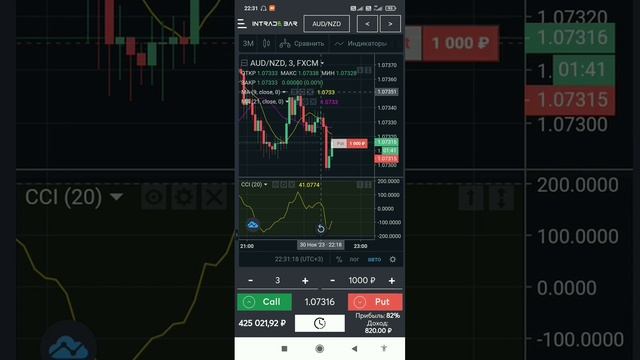Decrease expiration time with minus beside 3
Screen dimensions: 640x360
pyautogui.click(x=251, y=280)
